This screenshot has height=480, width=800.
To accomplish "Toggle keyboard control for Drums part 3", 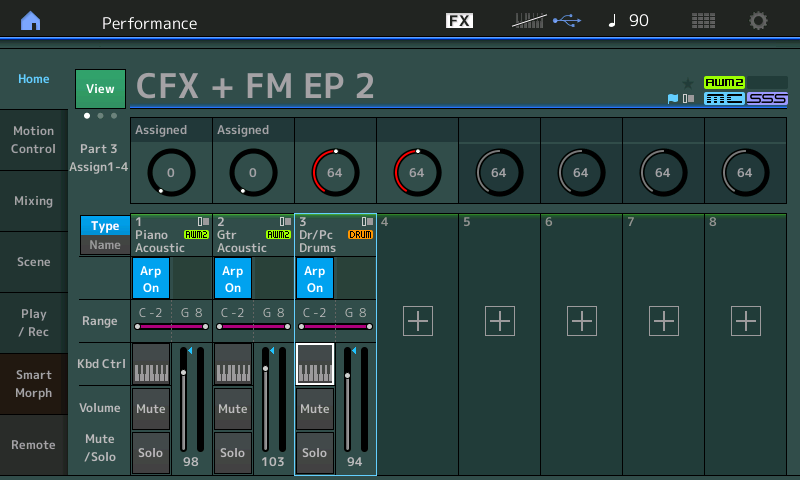I will [x=315, y=364].
